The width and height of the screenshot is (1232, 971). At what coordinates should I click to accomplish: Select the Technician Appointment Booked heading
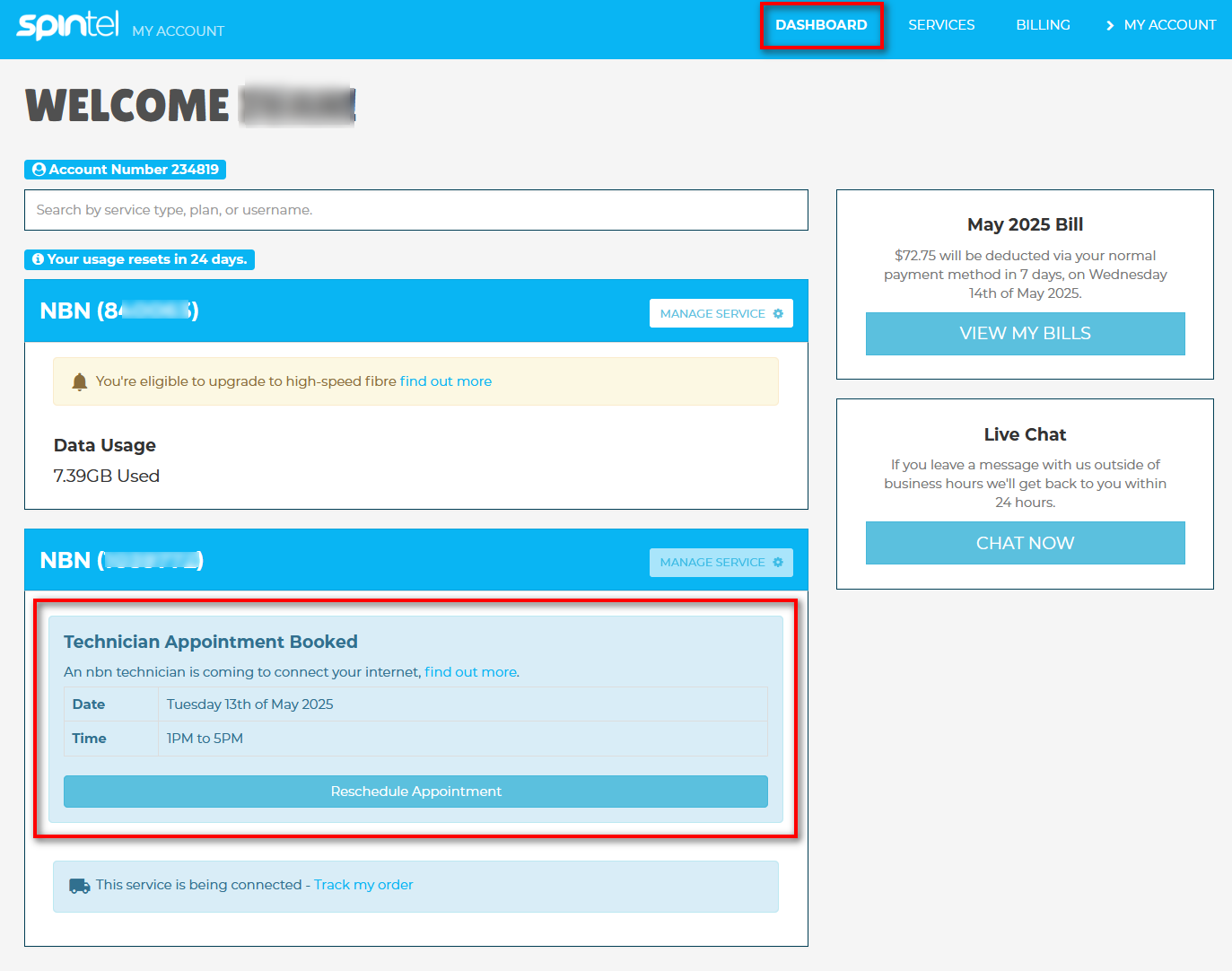(x=211, y=642)
